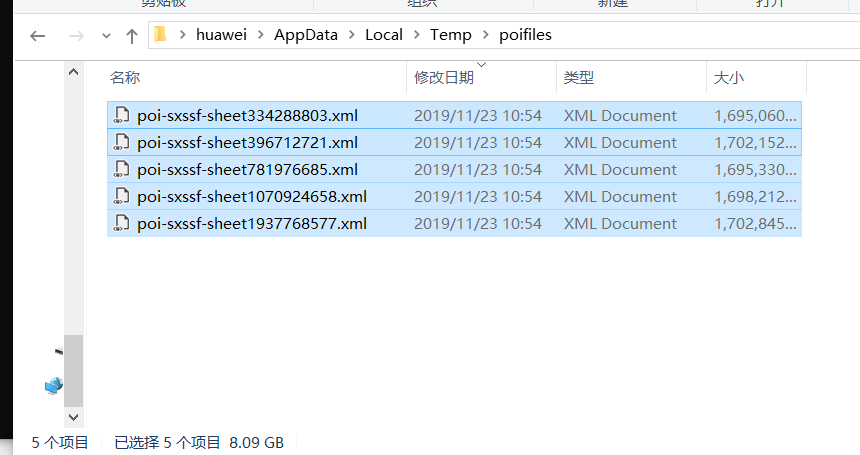Click the file icon of poi-sxssf-sheet396712721.xml
This screenshot has height=455, width=860.
coord(122,142)
